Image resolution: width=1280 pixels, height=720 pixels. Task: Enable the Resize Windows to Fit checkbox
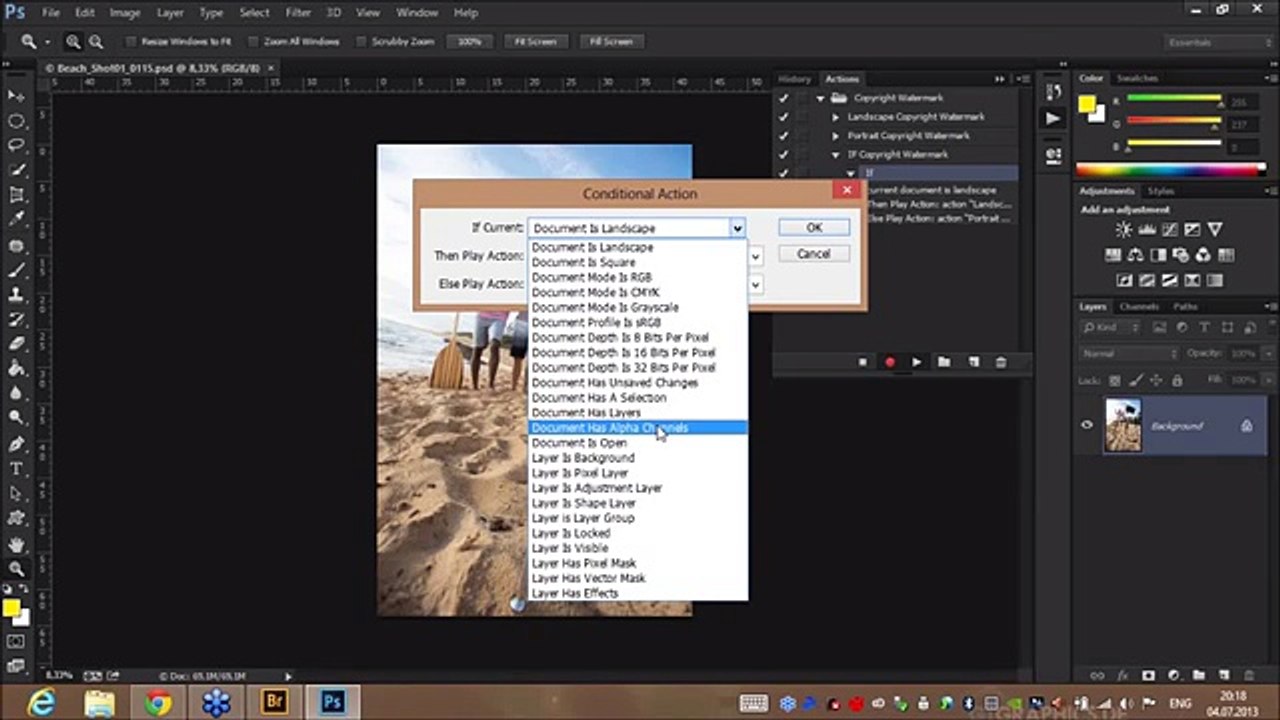[x=131, y=42]
